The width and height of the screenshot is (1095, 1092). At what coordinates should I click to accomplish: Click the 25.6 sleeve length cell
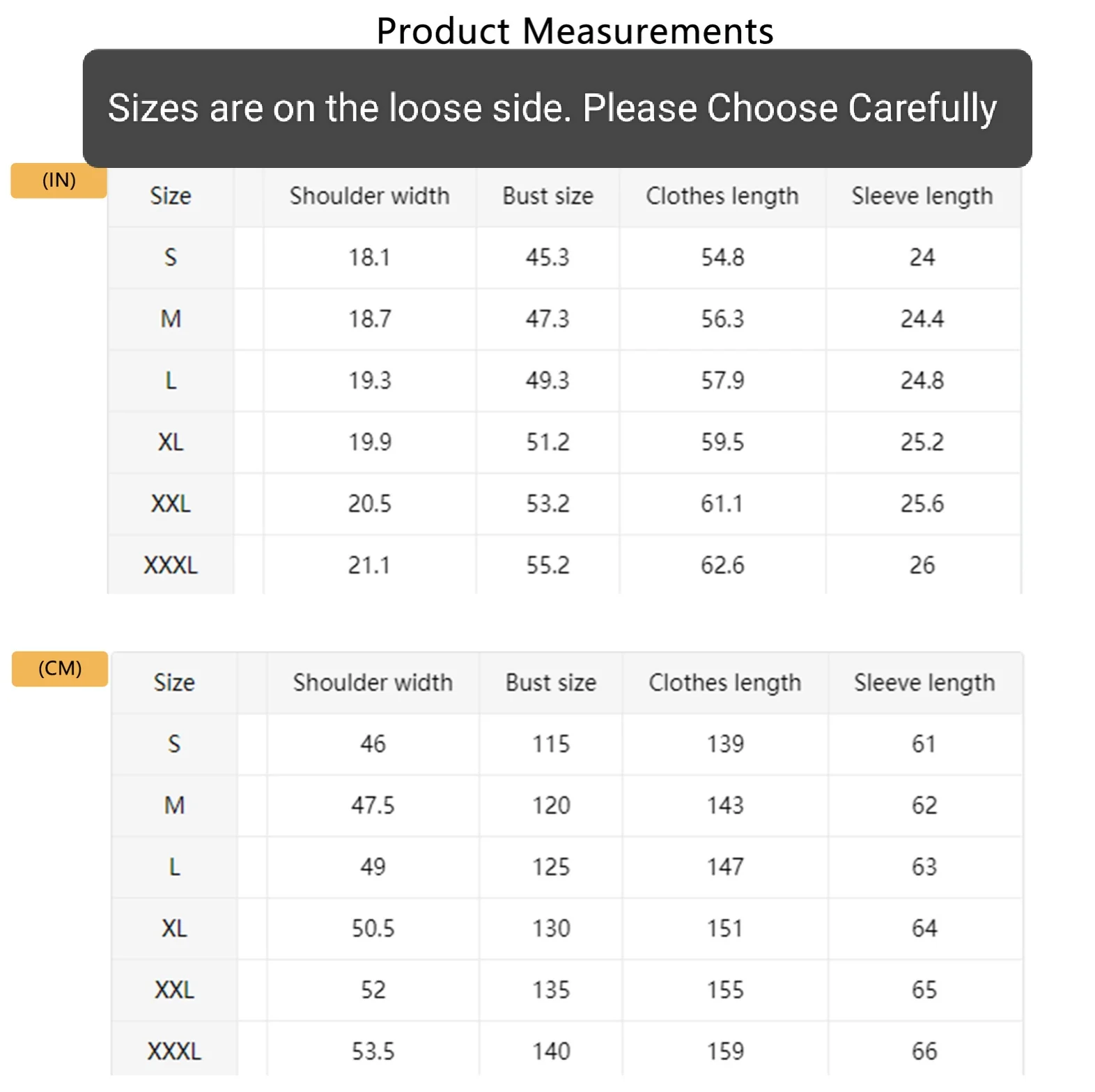[x=922, y=503]
